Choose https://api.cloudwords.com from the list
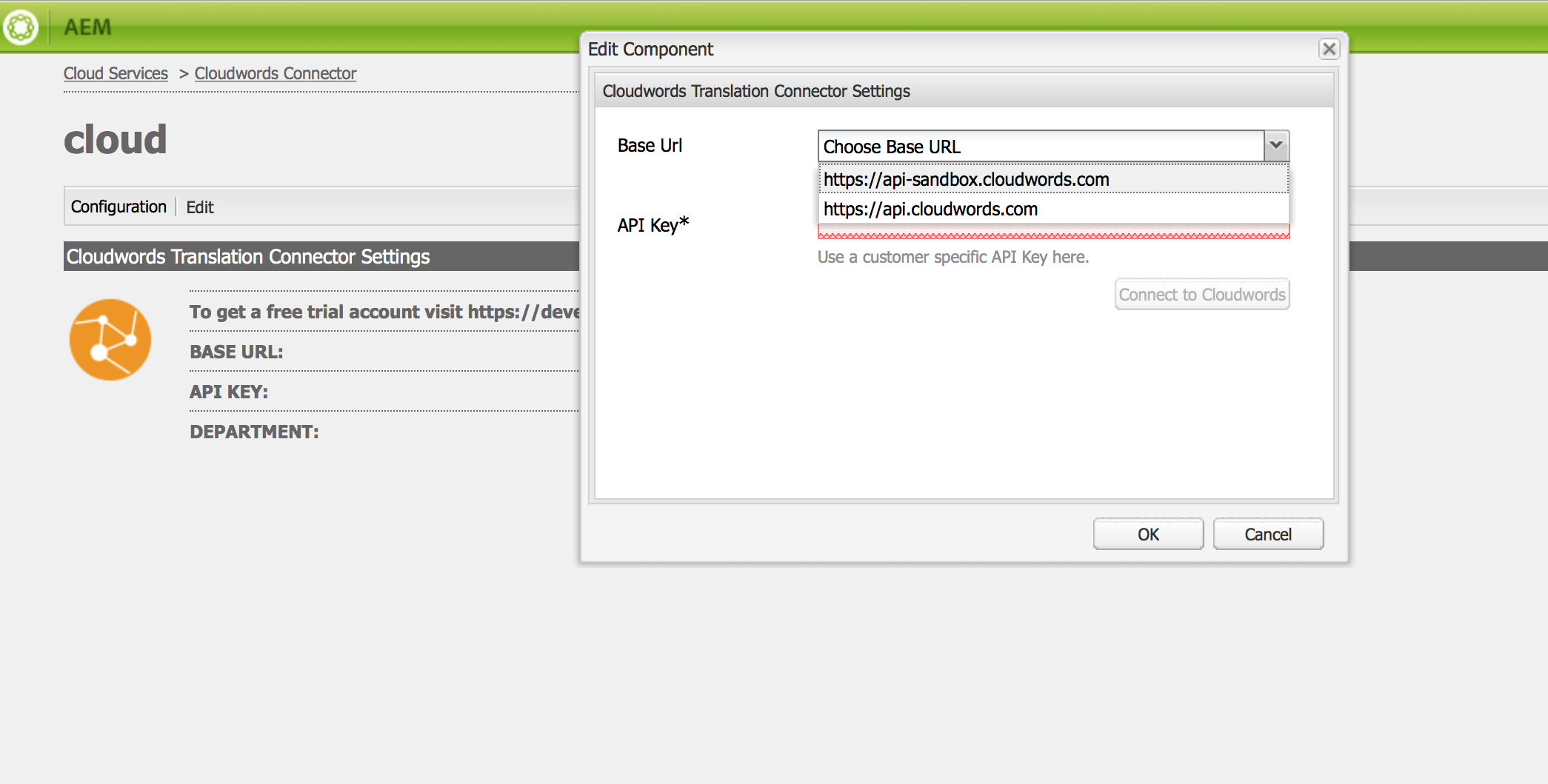The height and width of the screenshot is (784, 1548). (930, 210)
